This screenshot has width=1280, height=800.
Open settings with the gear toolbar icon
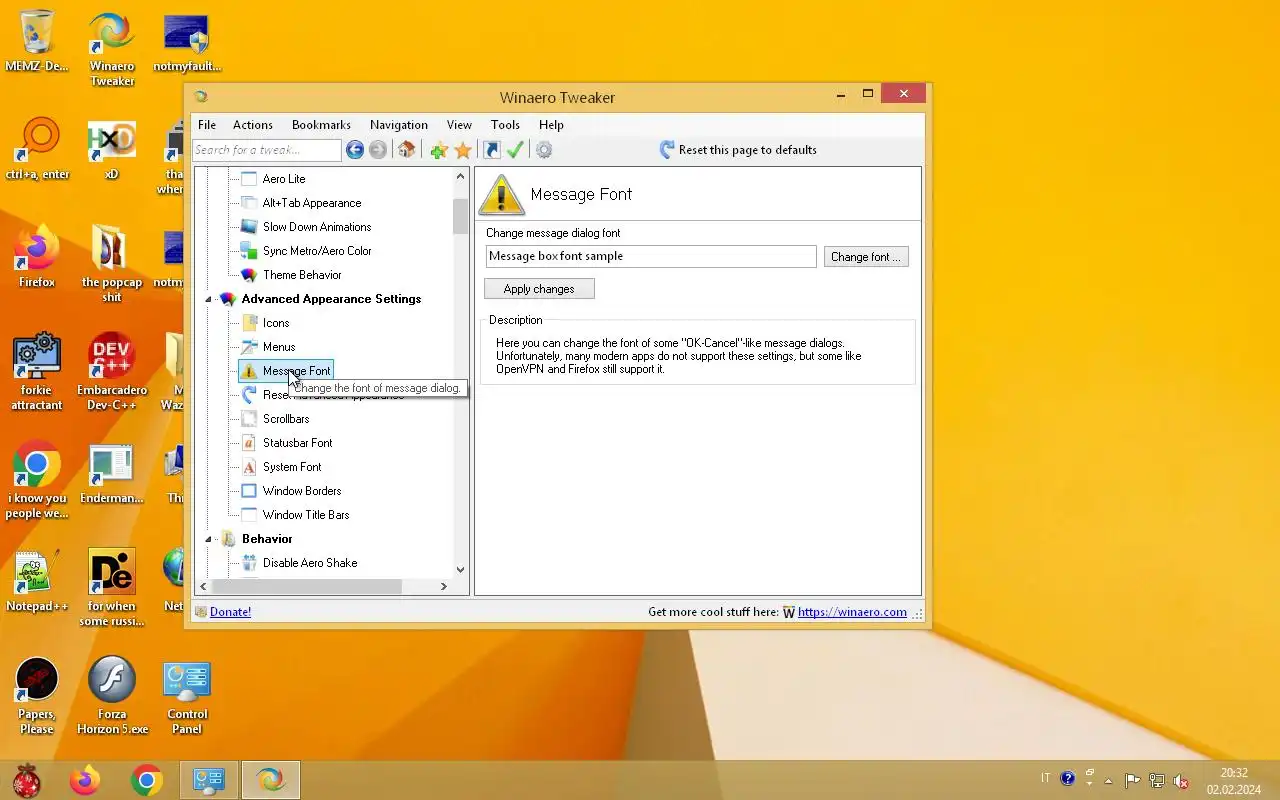point(544,150)
